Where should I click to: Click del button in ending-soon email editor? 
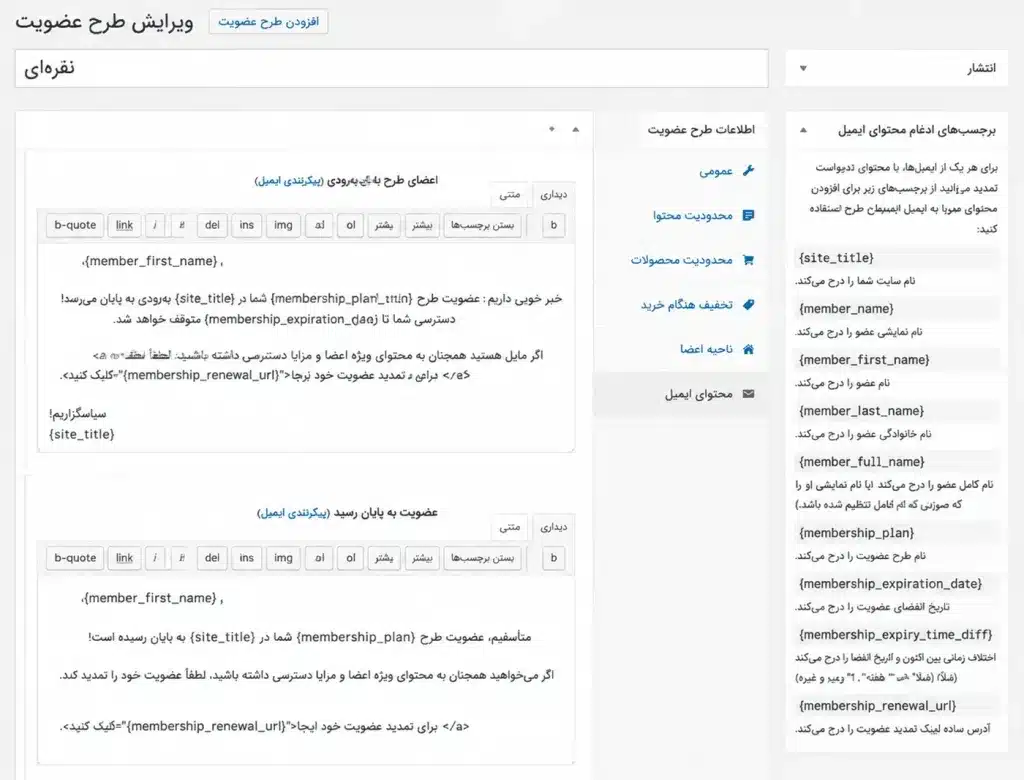tap(212, 225)
